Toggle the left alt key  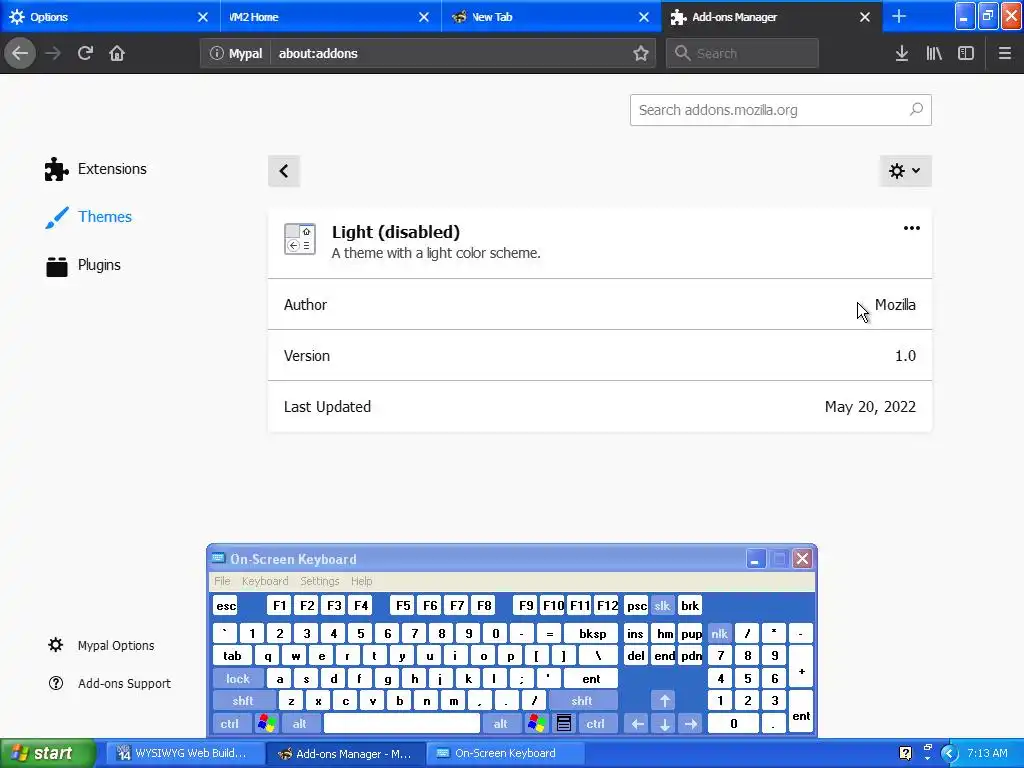(300, 724)
